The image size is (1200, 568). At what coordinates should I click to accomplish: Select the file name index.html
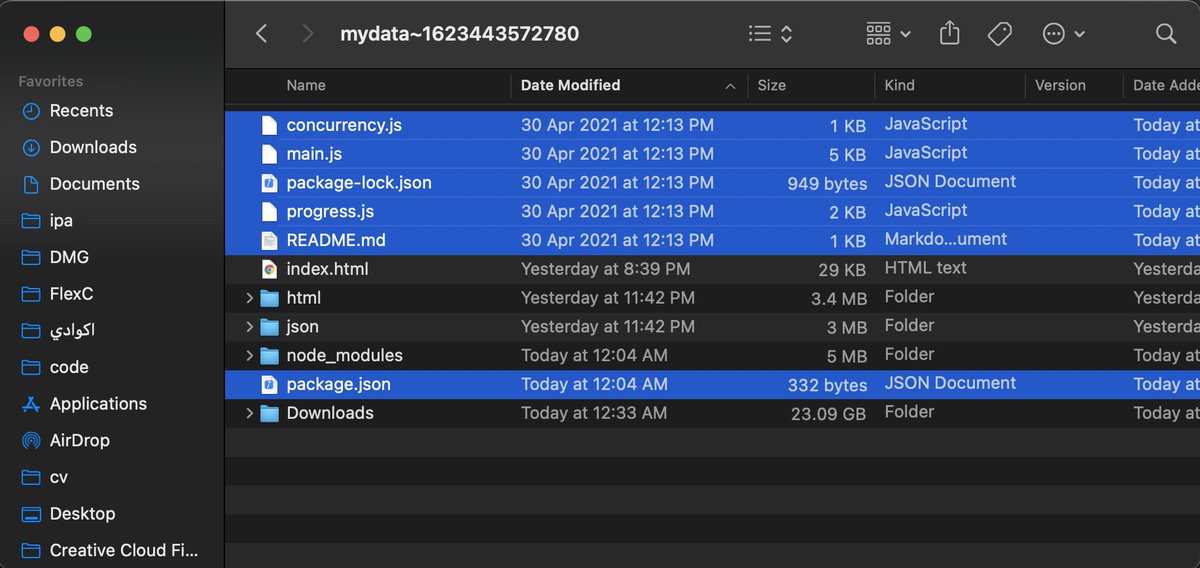(x=327, y=269)
